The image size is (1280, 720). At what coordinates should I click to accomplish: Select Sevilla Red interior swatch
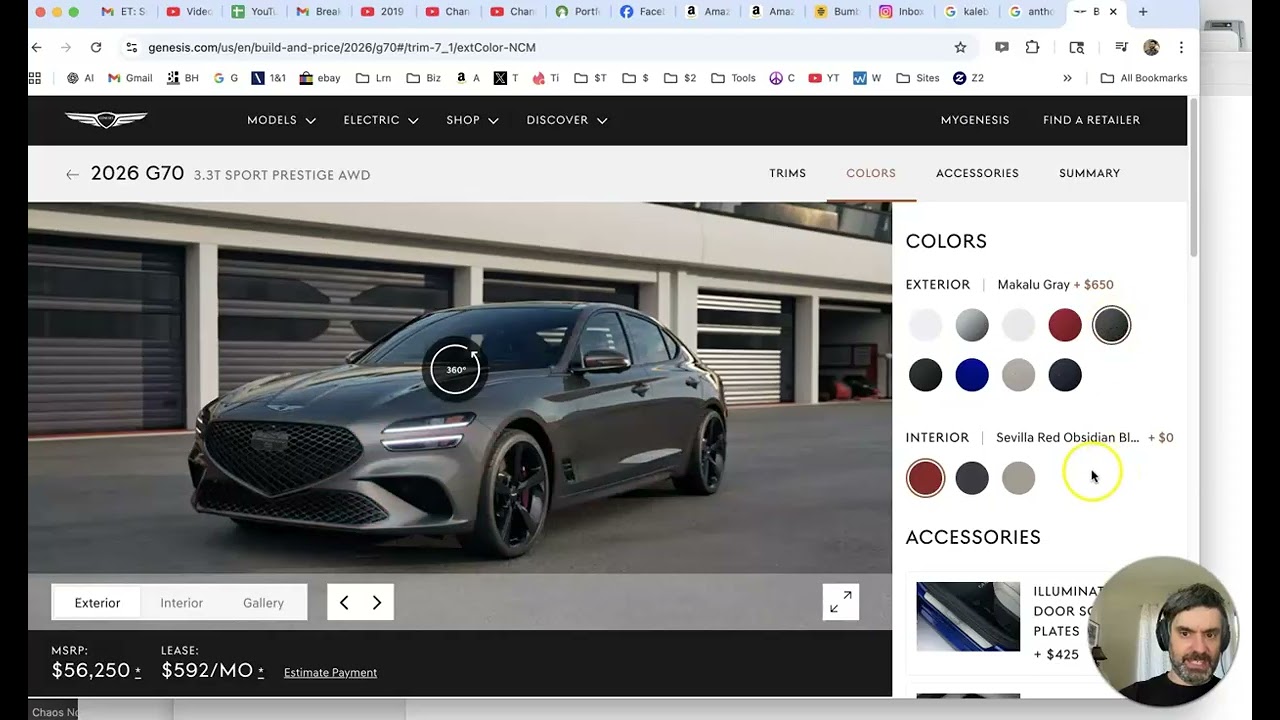tap(925, 478)
